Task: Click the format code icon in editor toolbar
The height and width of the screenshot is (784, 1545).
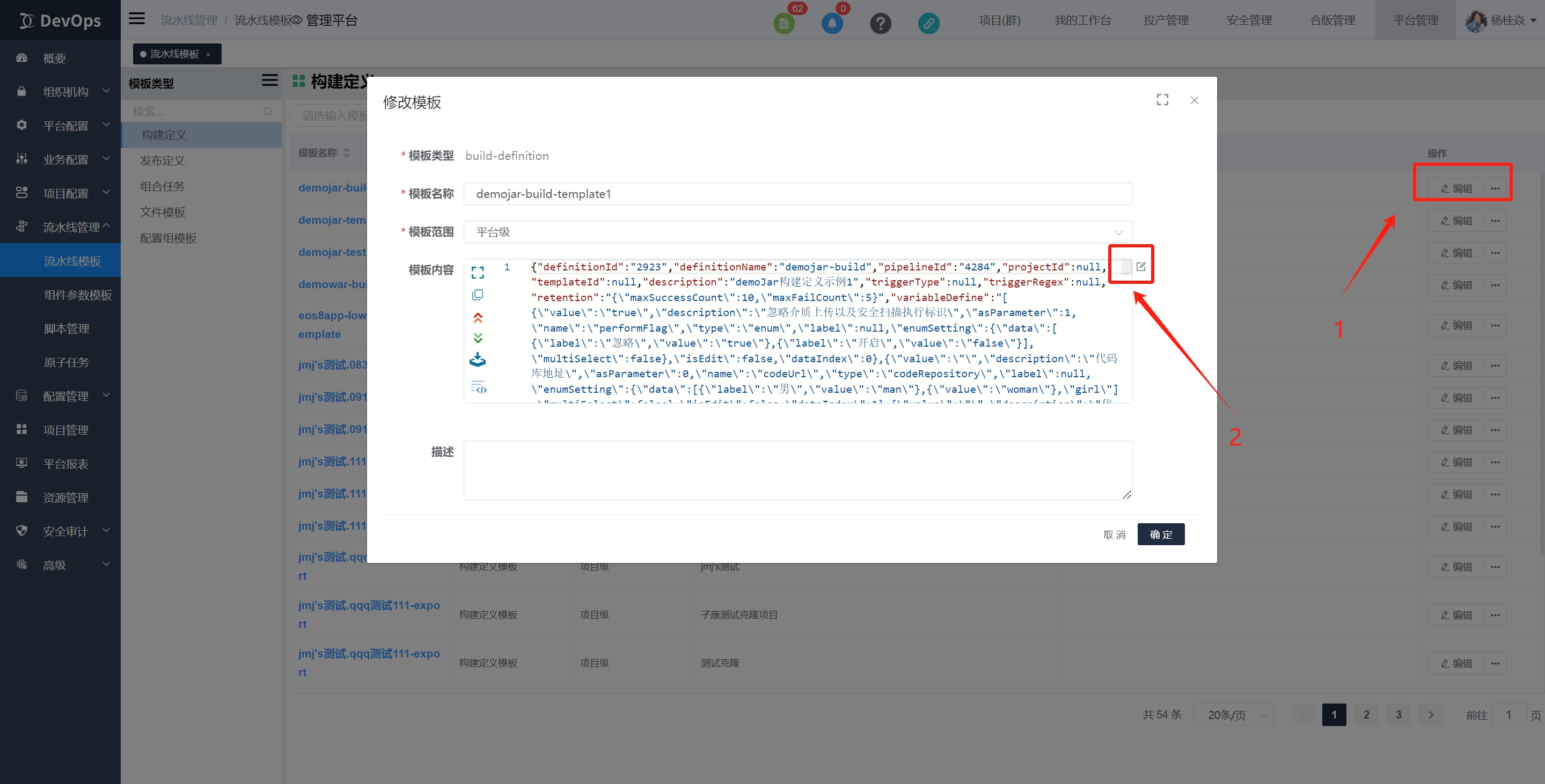Action: 478,387
